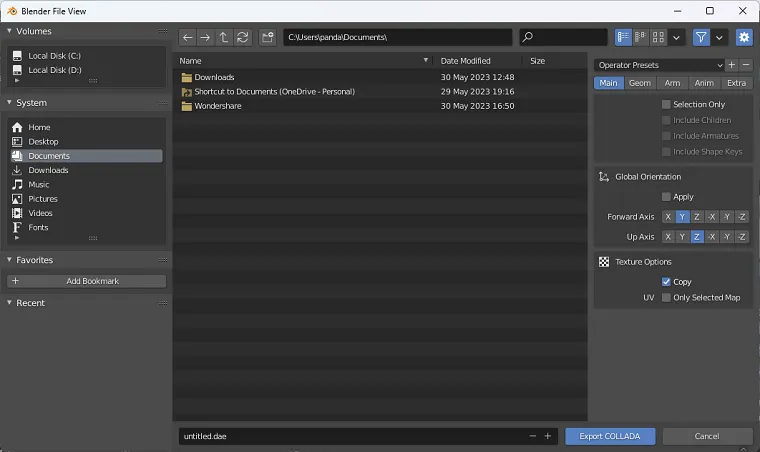Enable UV Only Selected Map
This screenshot has height=452, width=760.
coord(666,297)
